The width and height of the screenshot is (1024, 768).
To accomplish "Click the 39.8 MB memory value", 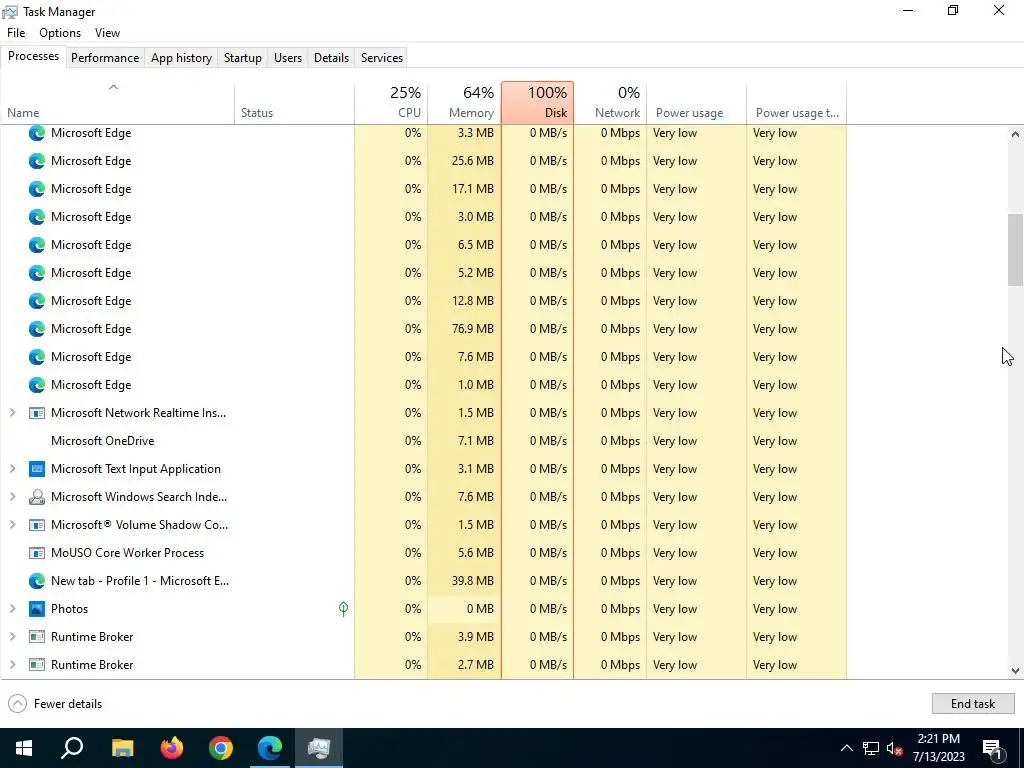I will click(x=472, y=581).
